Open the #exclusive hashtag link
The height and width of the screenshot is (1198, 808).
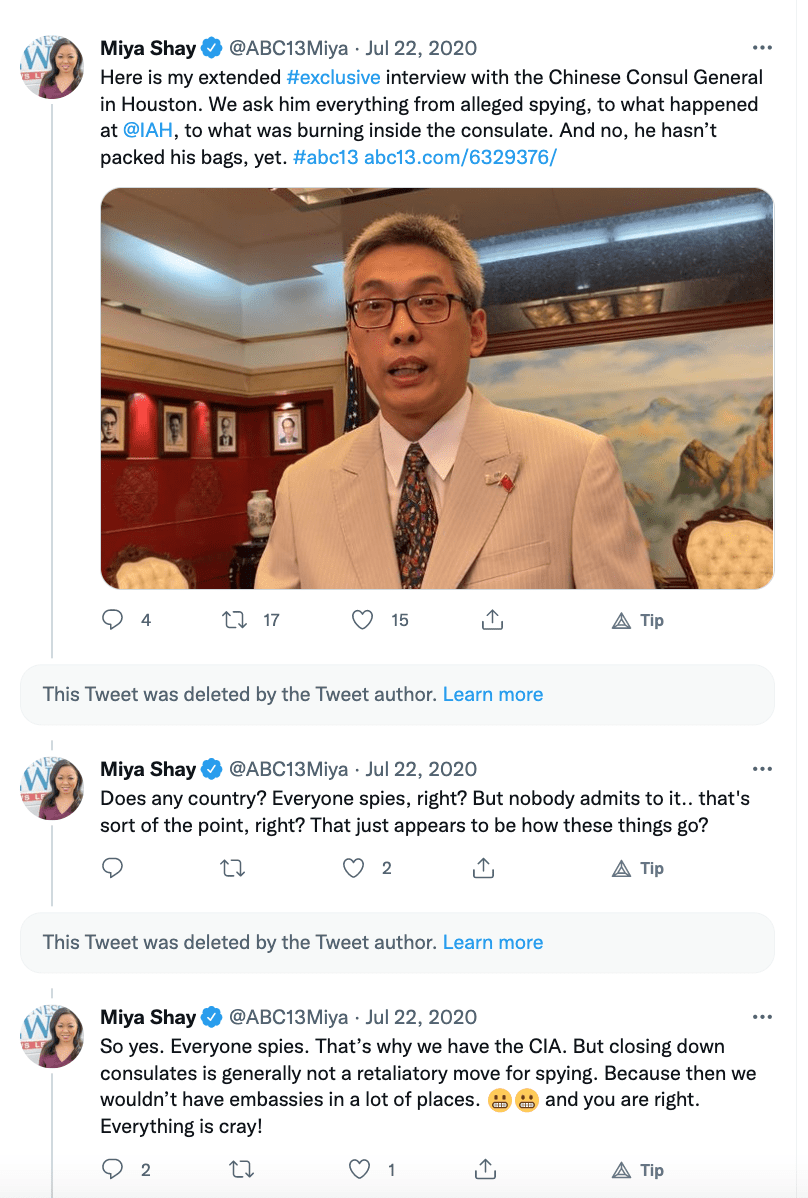pyautogui.click(x=333, y=77)
